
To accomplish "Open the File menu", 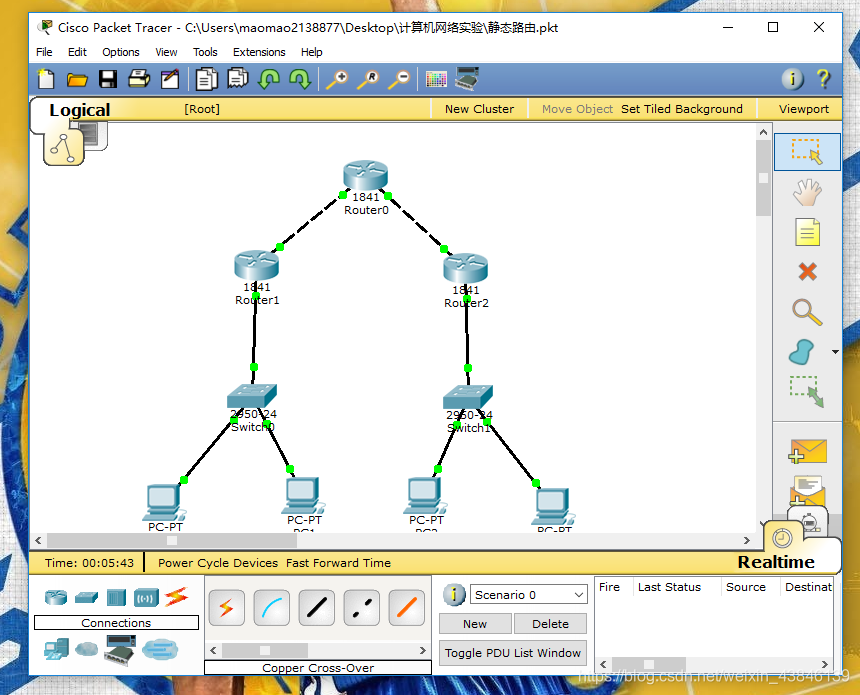I will [44, 52].
